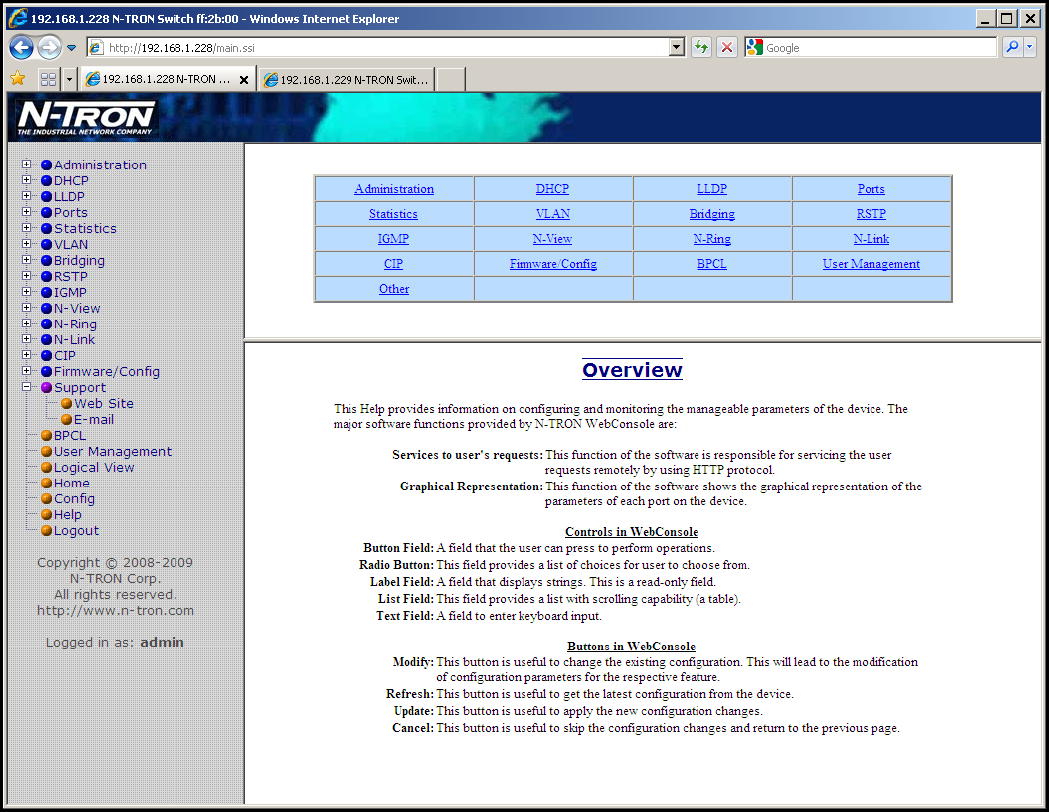Select Statistics in the sidebar tree
The width and height of the screenshot is (1049, 812).
(x=85, y=228)
